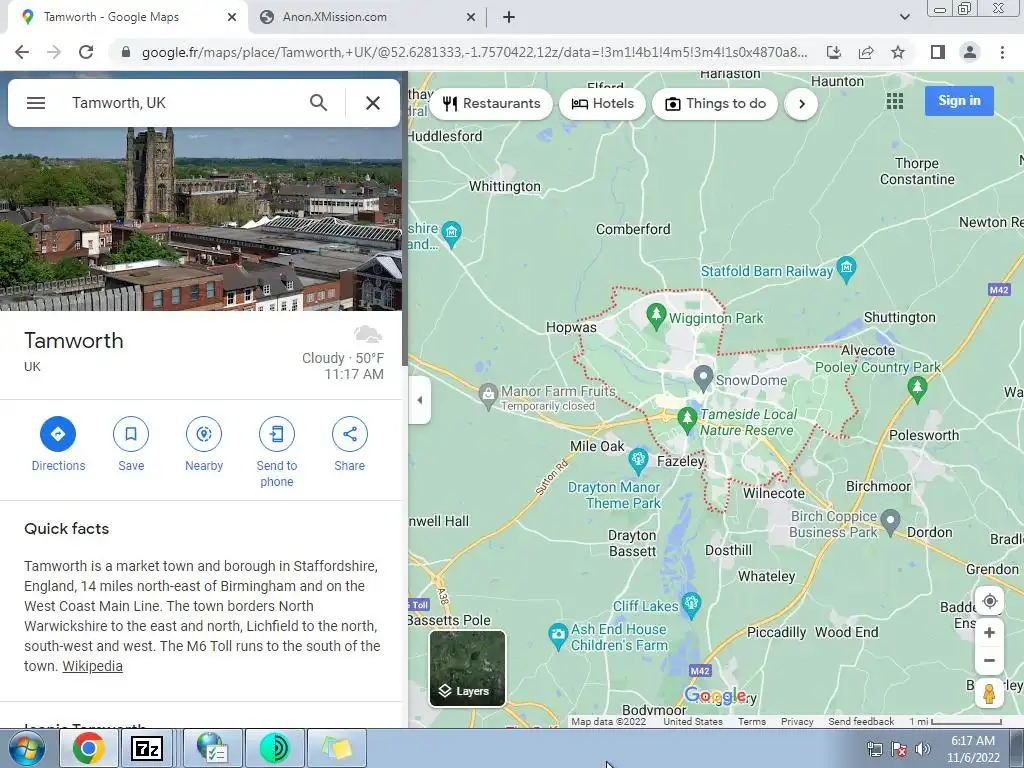Screen dimensions: 1024x768
Task: Open the Google Maps hamburger menu
Action: 36,103
